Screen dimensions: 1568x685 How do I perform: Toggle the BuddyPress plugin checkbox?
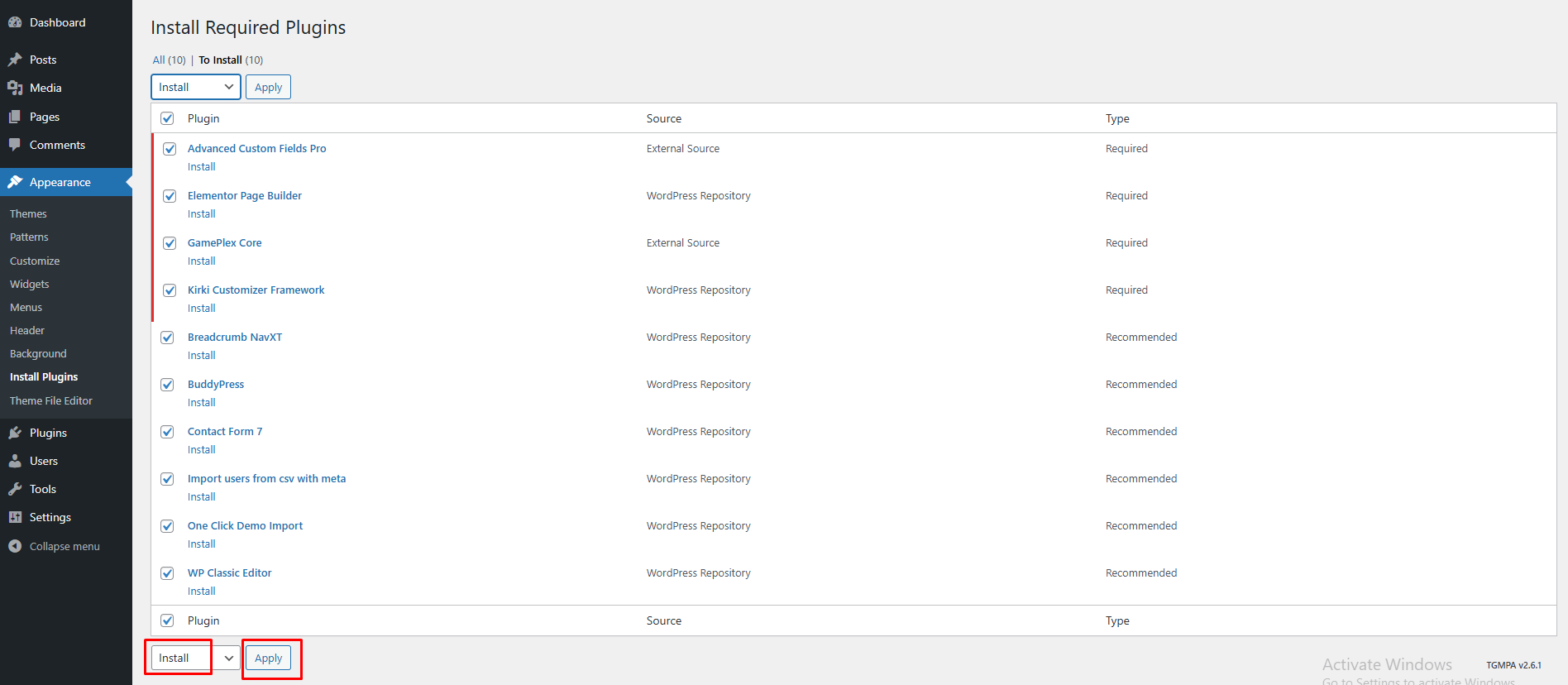click(x=167, y=385)
